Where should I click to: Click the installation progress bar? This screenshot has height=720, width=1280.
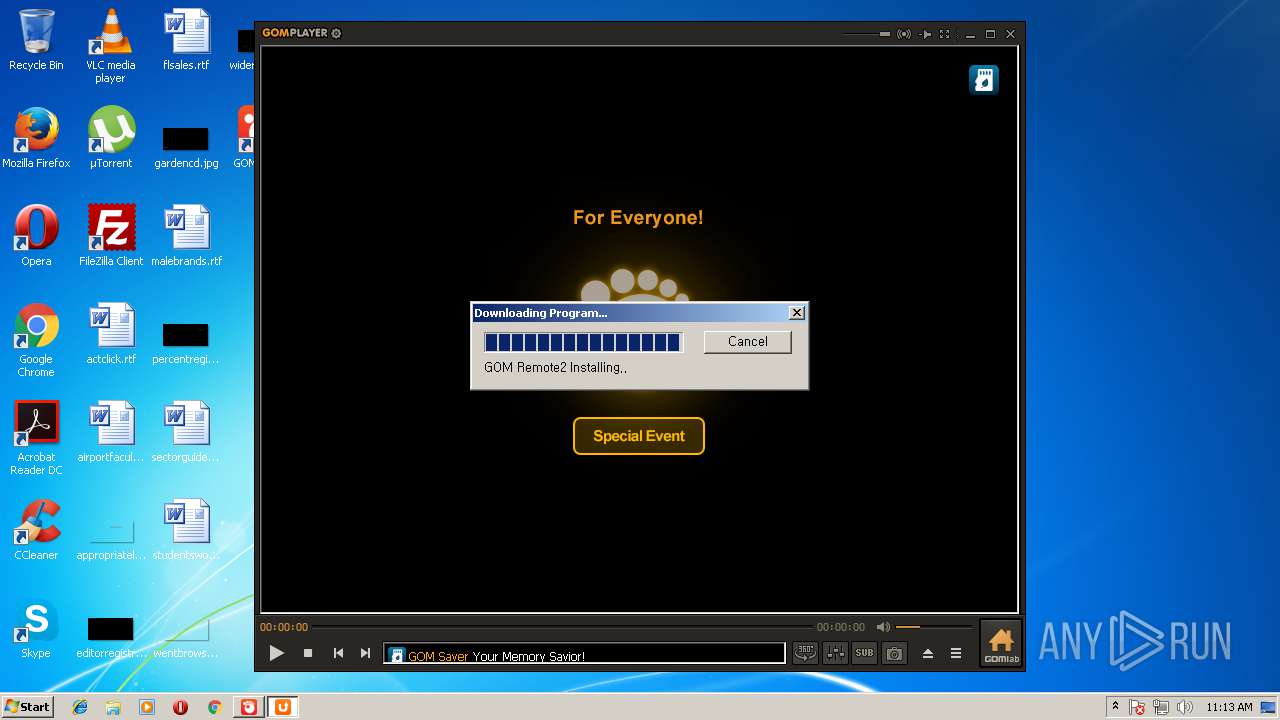coord(583,342)
